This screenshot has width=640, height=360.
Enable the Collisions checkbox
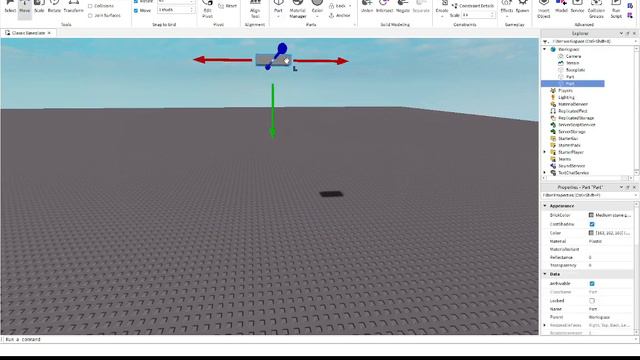pyautogui.click(x=90, y=6)
